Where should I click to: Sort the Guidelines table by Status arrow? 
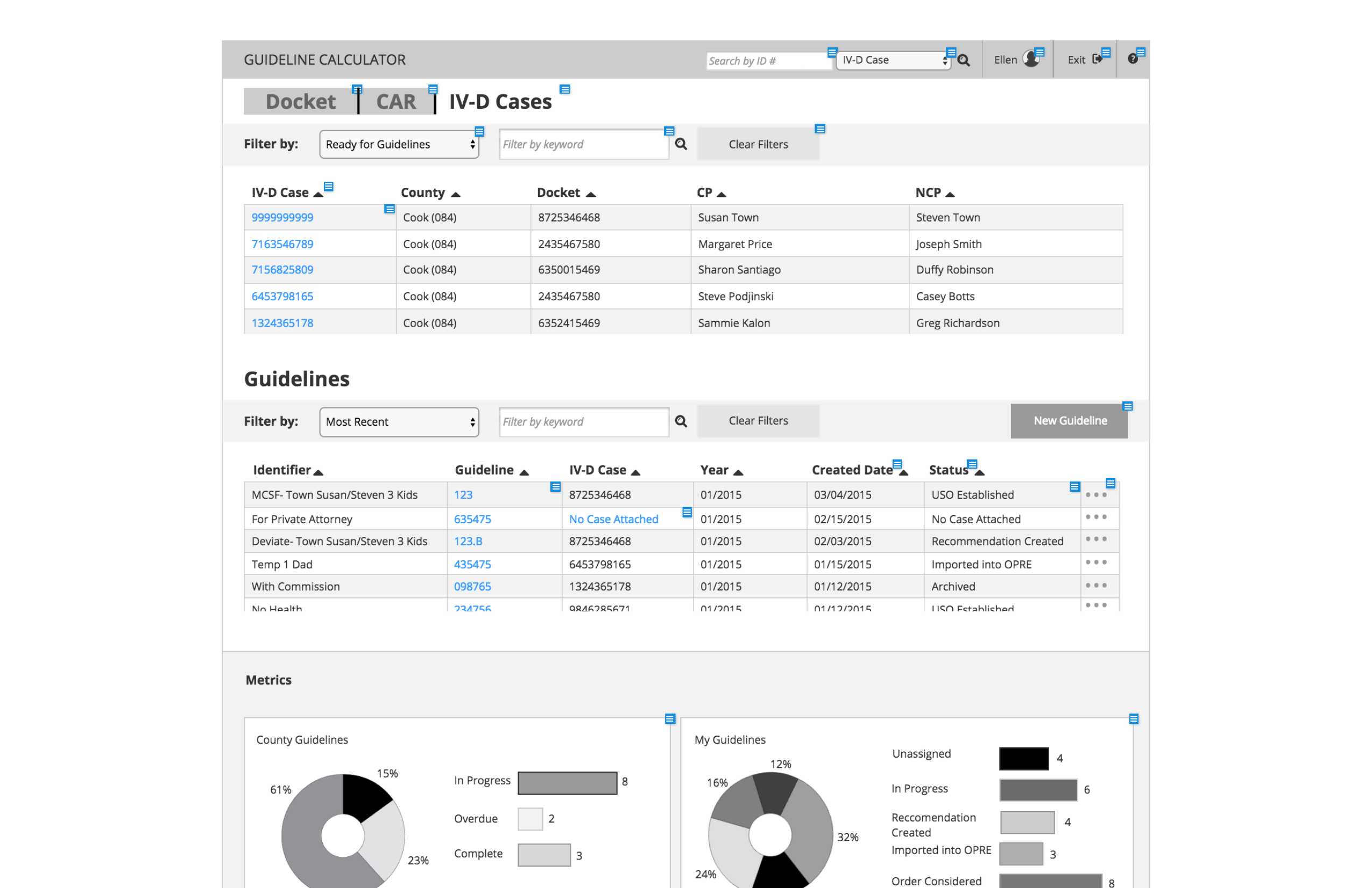click(x=979, y=473)
